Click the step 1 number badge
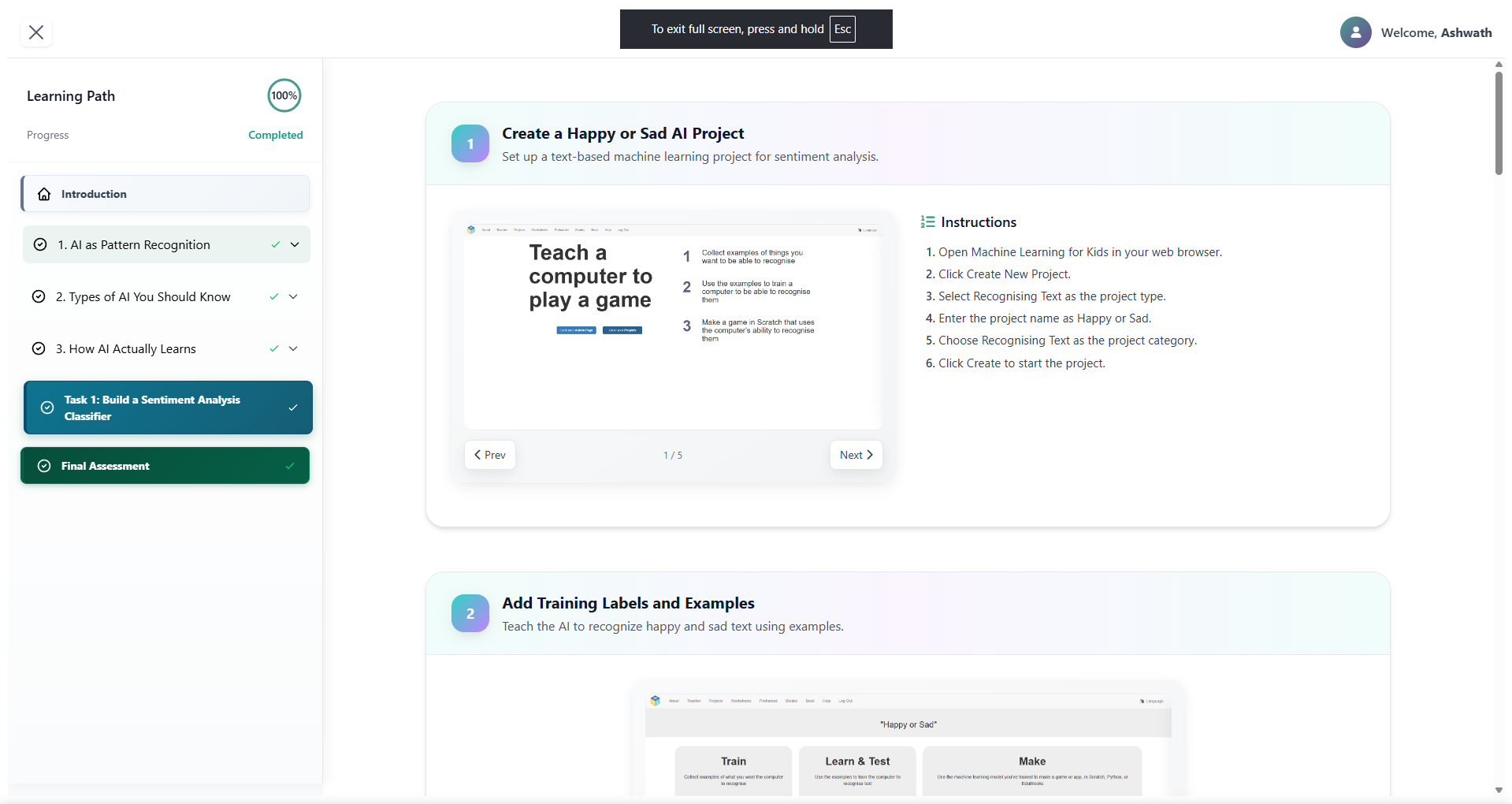Image resolution: width=1512 pixels, height=804 pixels. (x=470, y=143)
